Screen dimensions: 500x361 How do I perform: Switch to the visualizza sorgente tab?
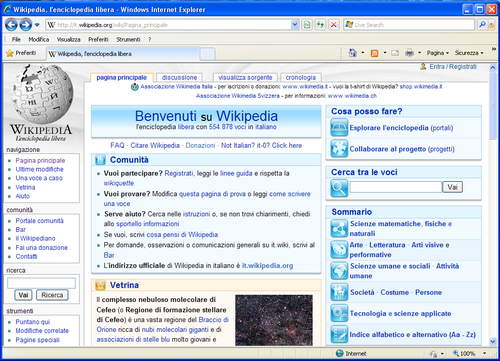tap(245, 77)
